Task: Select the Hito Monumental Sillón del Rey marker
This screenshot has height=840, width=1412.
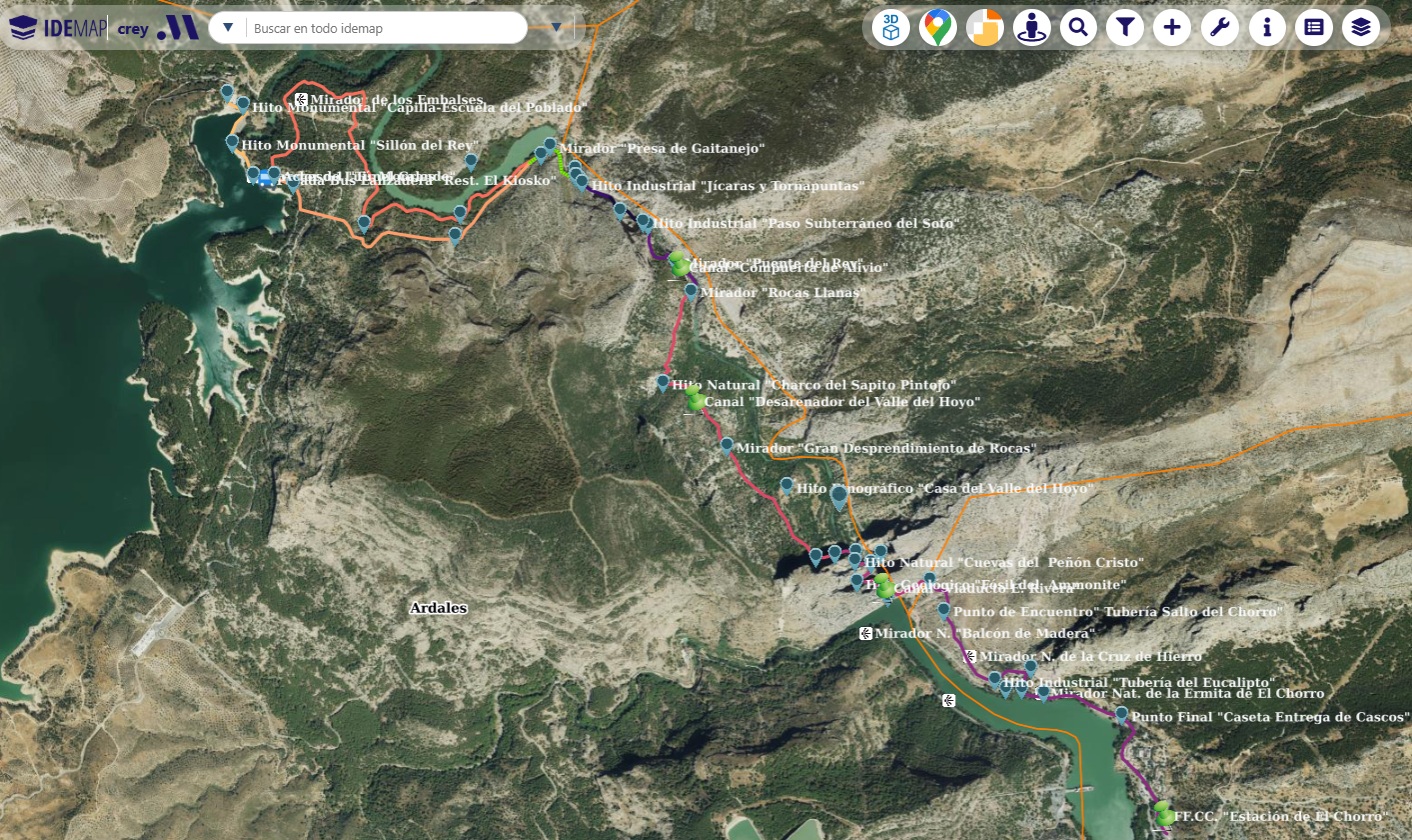Action: (x=234, y=143)
